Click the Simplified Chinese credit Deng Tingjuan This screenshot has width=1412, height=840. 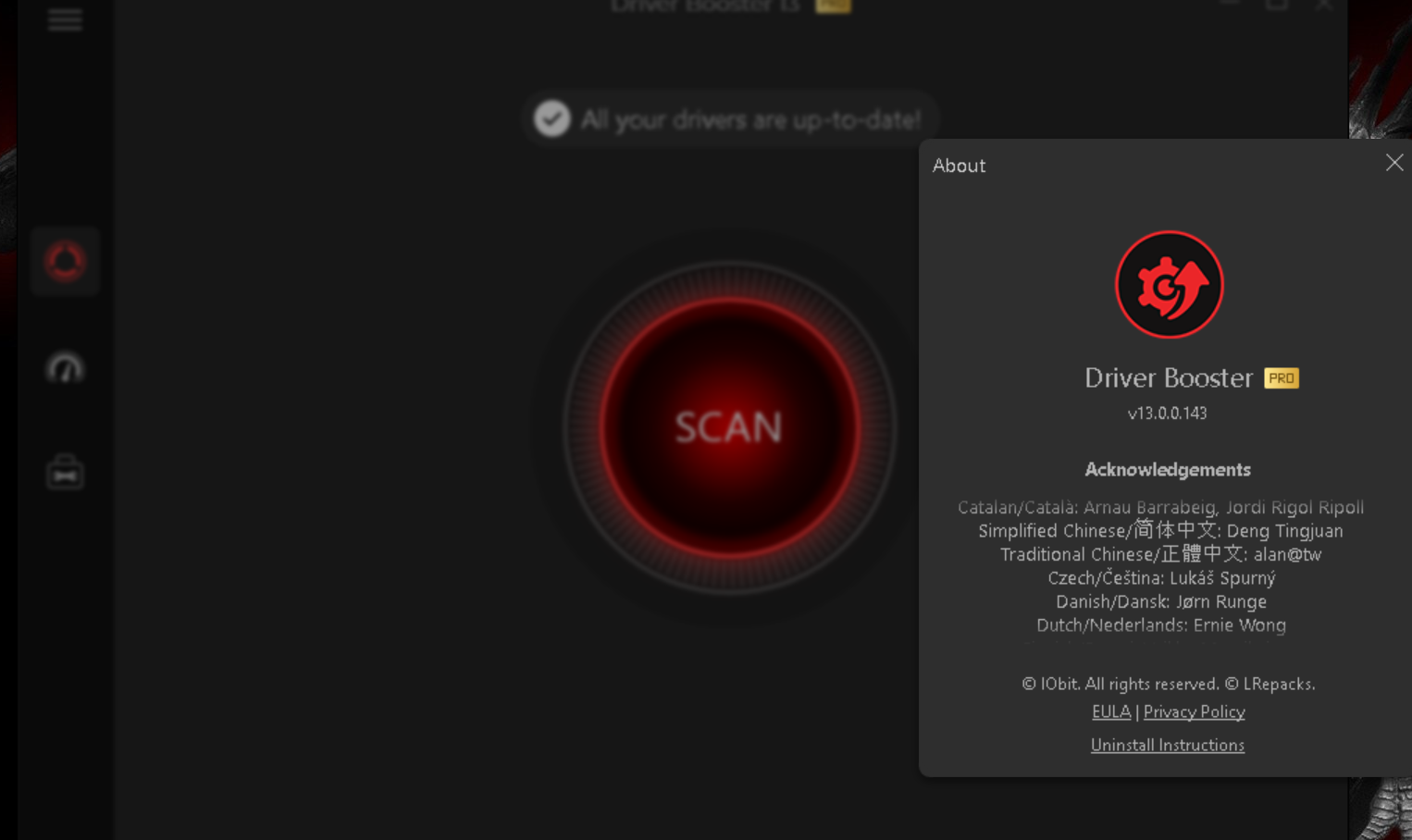coord(1160,531)
